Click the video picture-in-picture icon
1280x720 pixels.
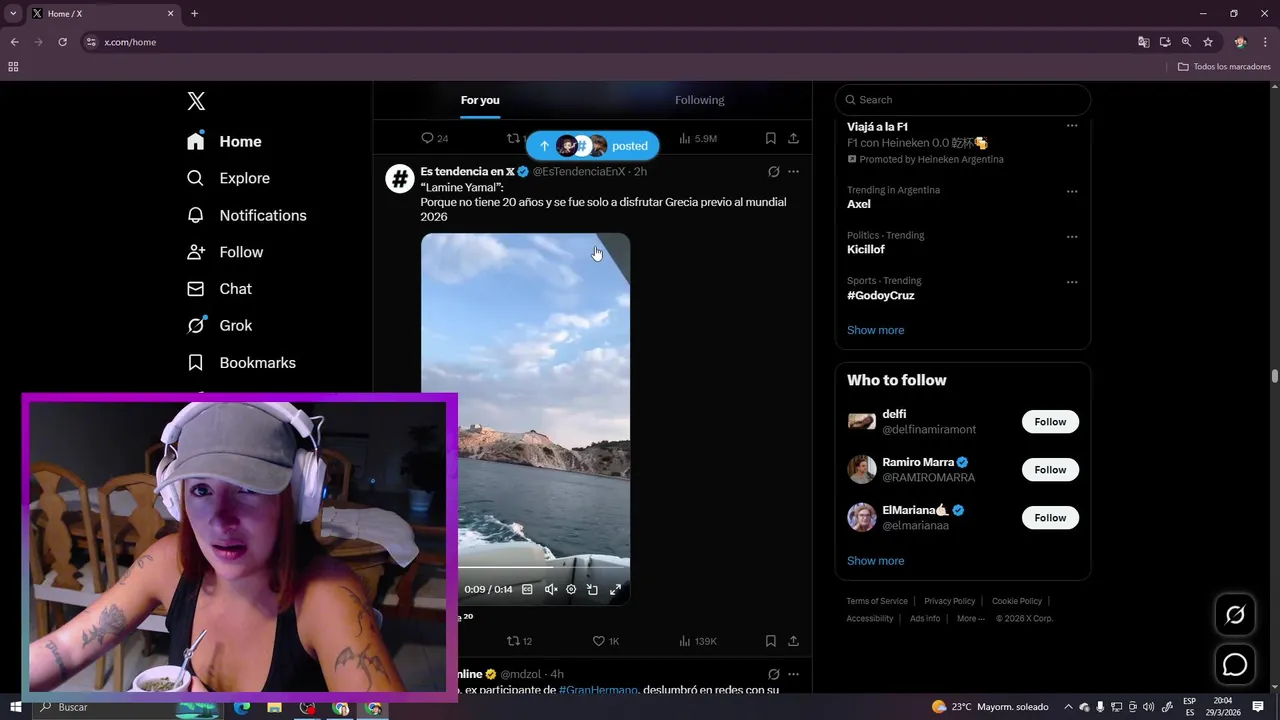(592, 590)
